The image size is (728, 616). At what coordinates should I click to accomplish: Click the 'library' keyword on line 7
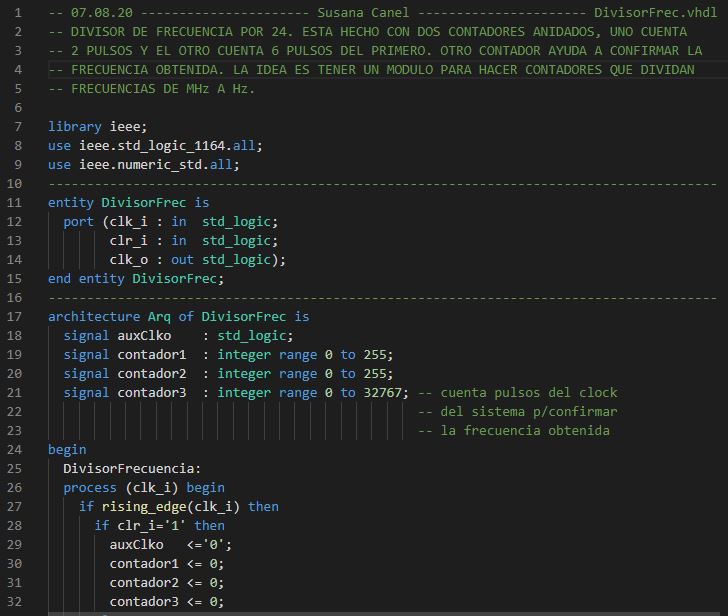tap(75, 126)
